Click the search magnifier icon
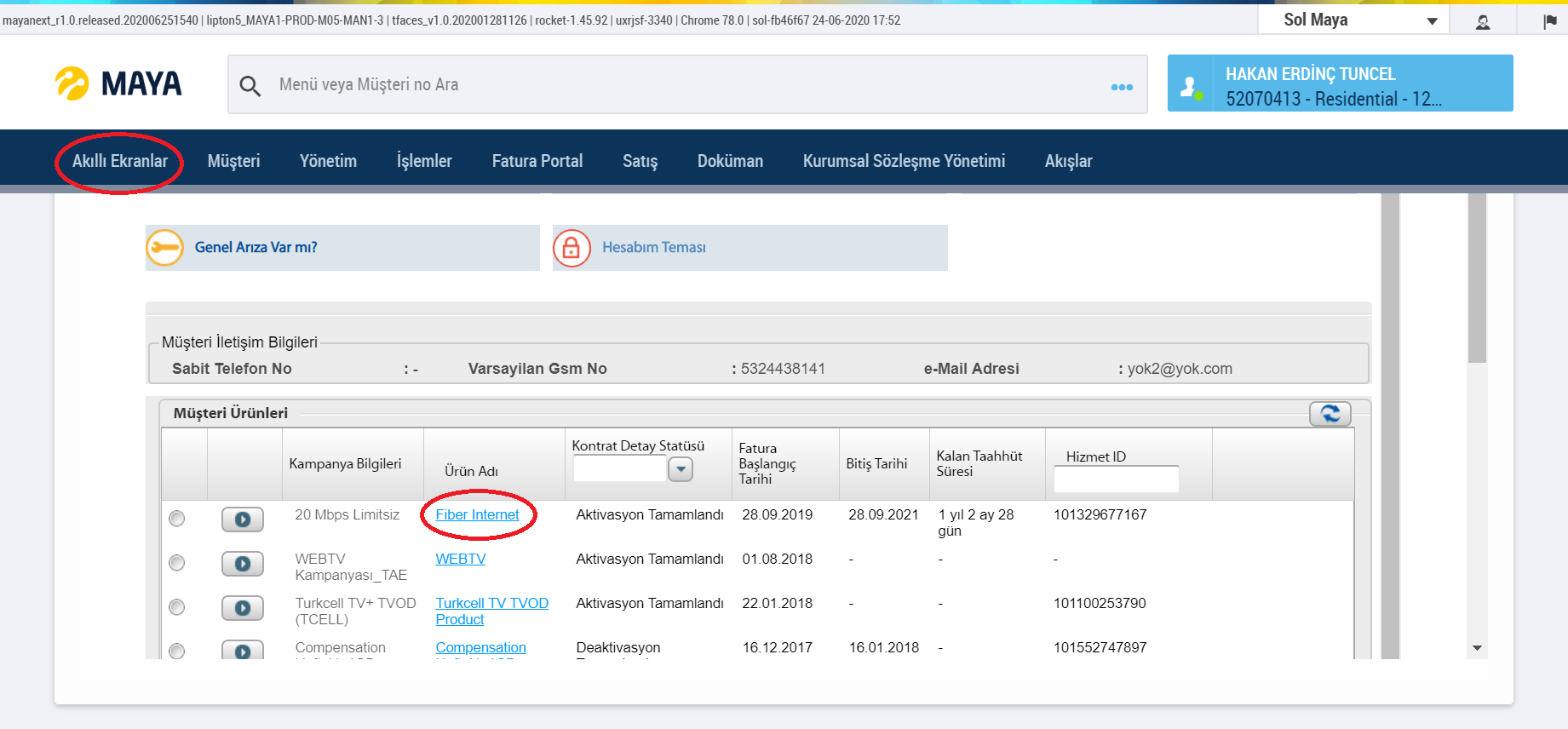 [250, 85]
